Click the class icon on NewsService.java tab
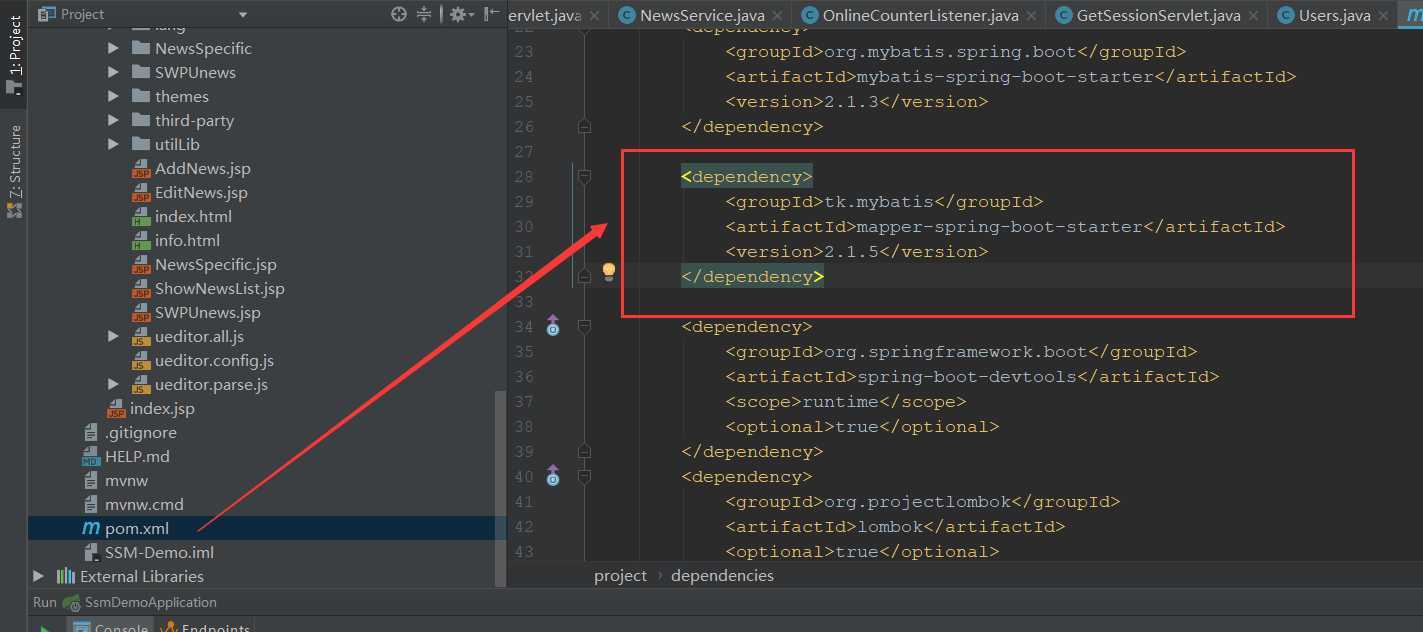The width and height of the screenshot is (1423, 632). click(627, 15)
